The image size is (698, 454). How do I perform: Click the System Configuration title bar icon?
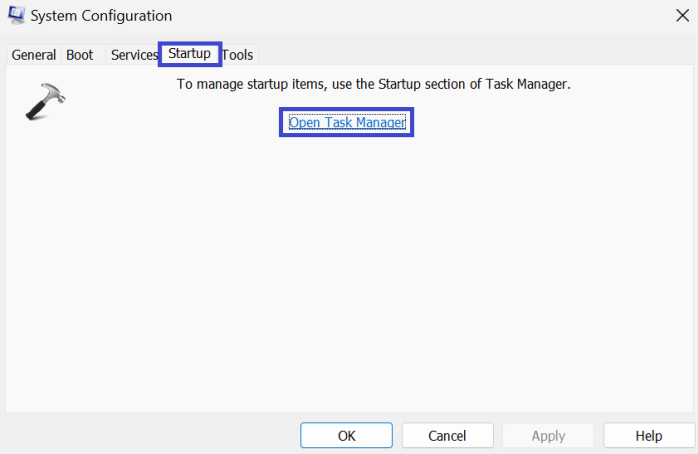coord(17,16)
